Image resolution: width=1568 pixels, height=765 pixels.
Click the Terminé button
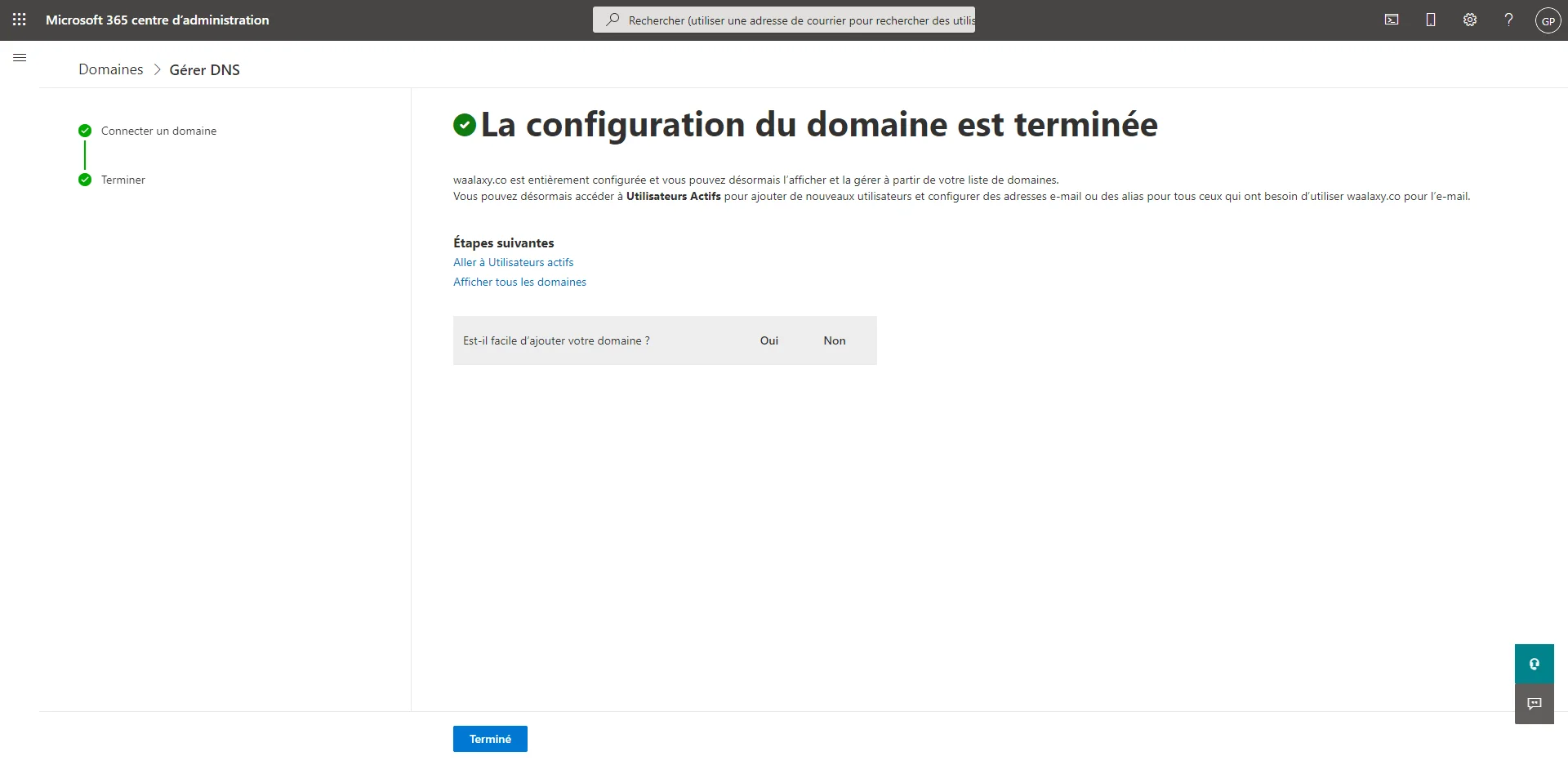click(x=490, y=739)
